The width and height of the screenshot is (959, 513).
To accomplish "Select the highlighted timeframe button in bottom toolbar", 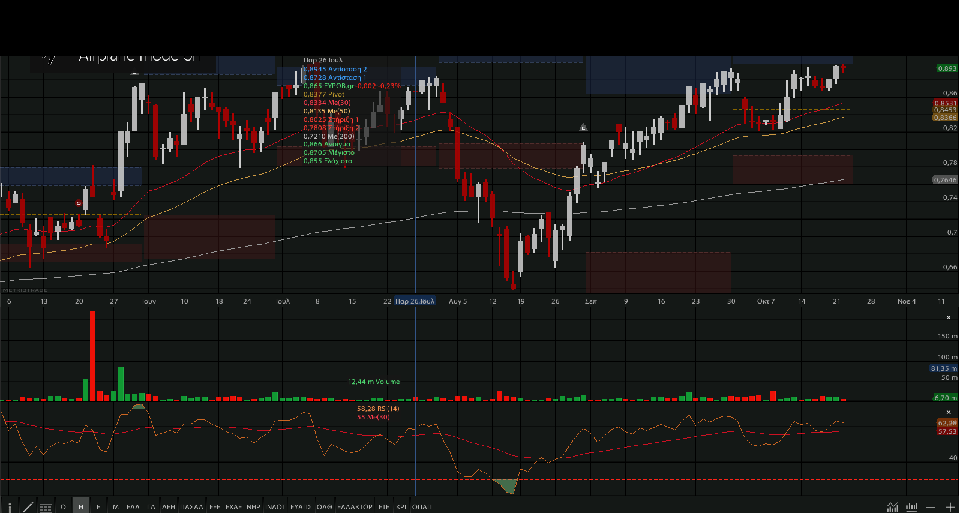I will pos(81,506).
